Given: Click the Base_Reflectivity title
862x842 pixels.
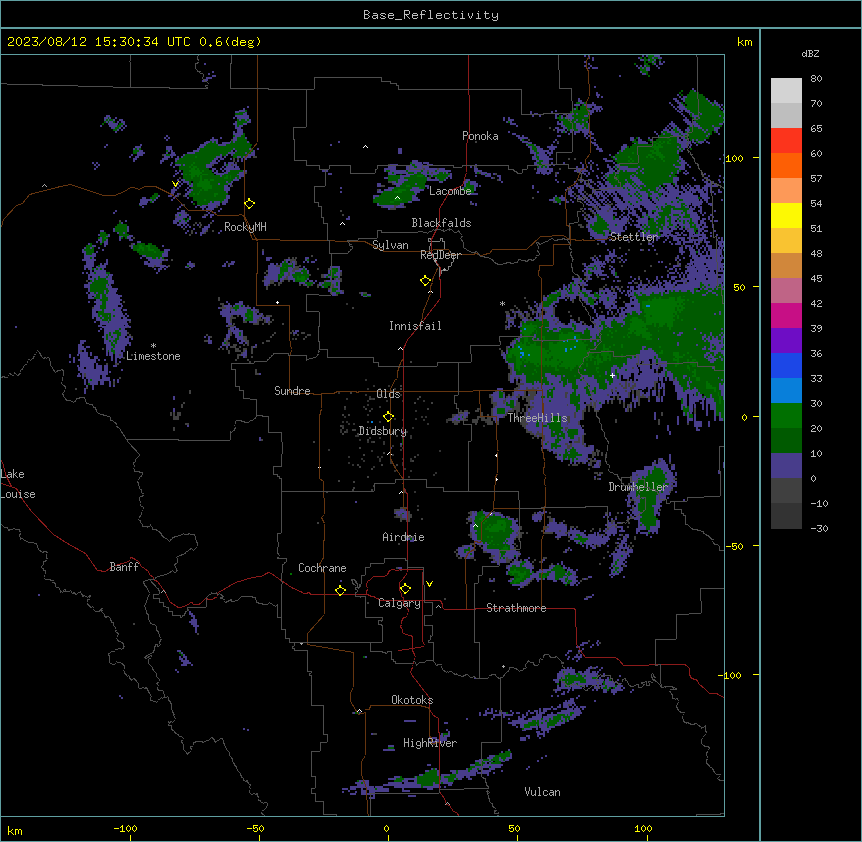Looking at the screenshot, I should (431, 15).
